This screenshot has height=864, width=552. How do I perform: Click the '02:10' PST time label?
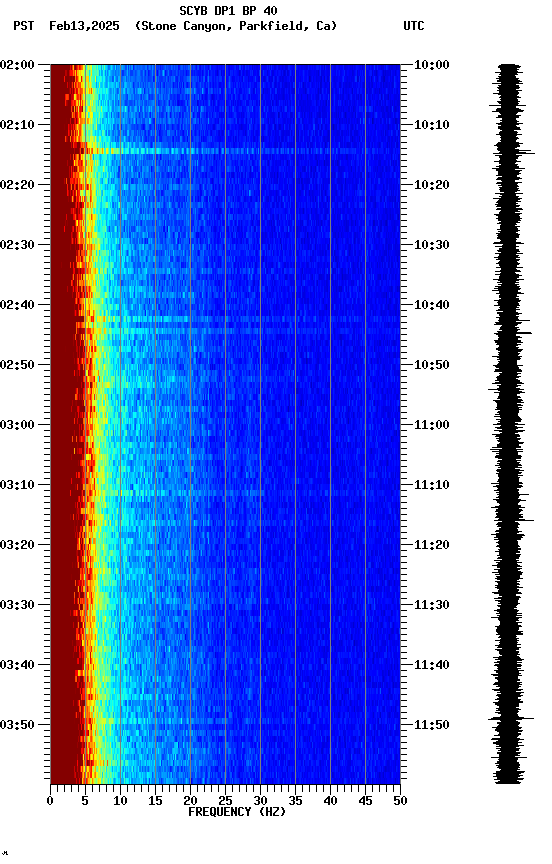click(17, 125)
